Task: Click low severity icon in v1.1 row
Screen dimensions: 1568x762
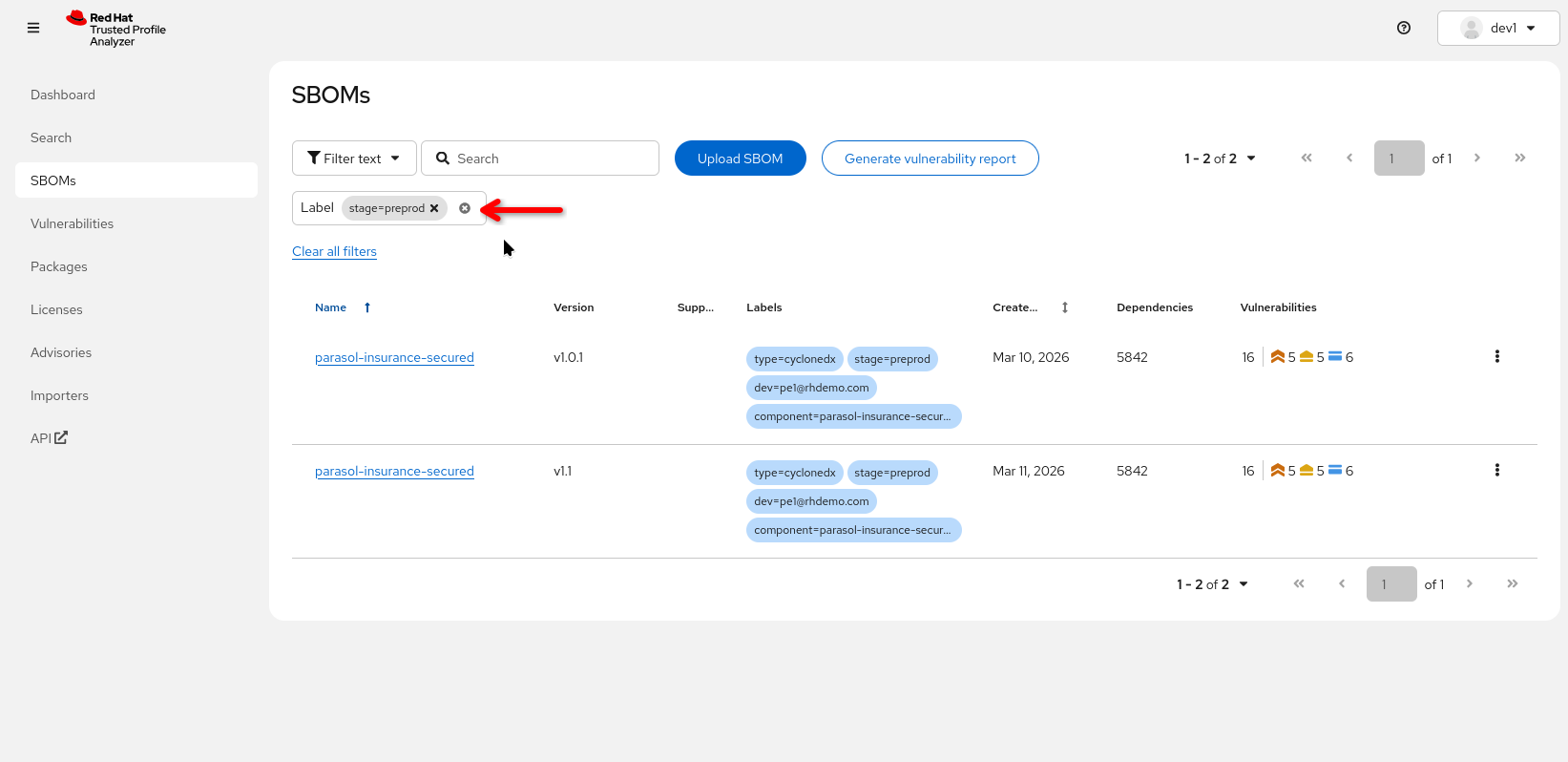Action: point(1335,471)
